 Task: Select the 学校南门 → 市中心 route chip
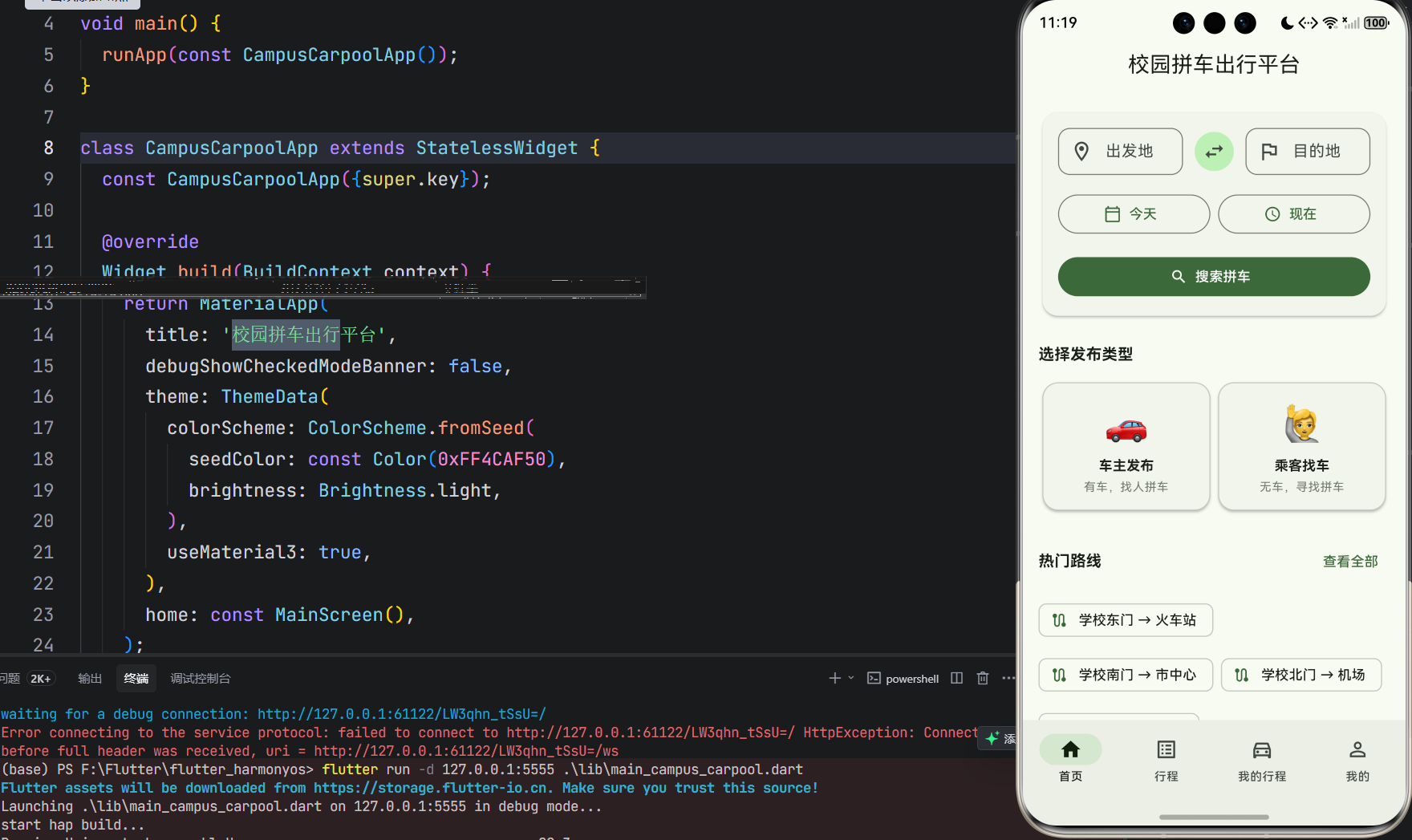(1126, 675)
